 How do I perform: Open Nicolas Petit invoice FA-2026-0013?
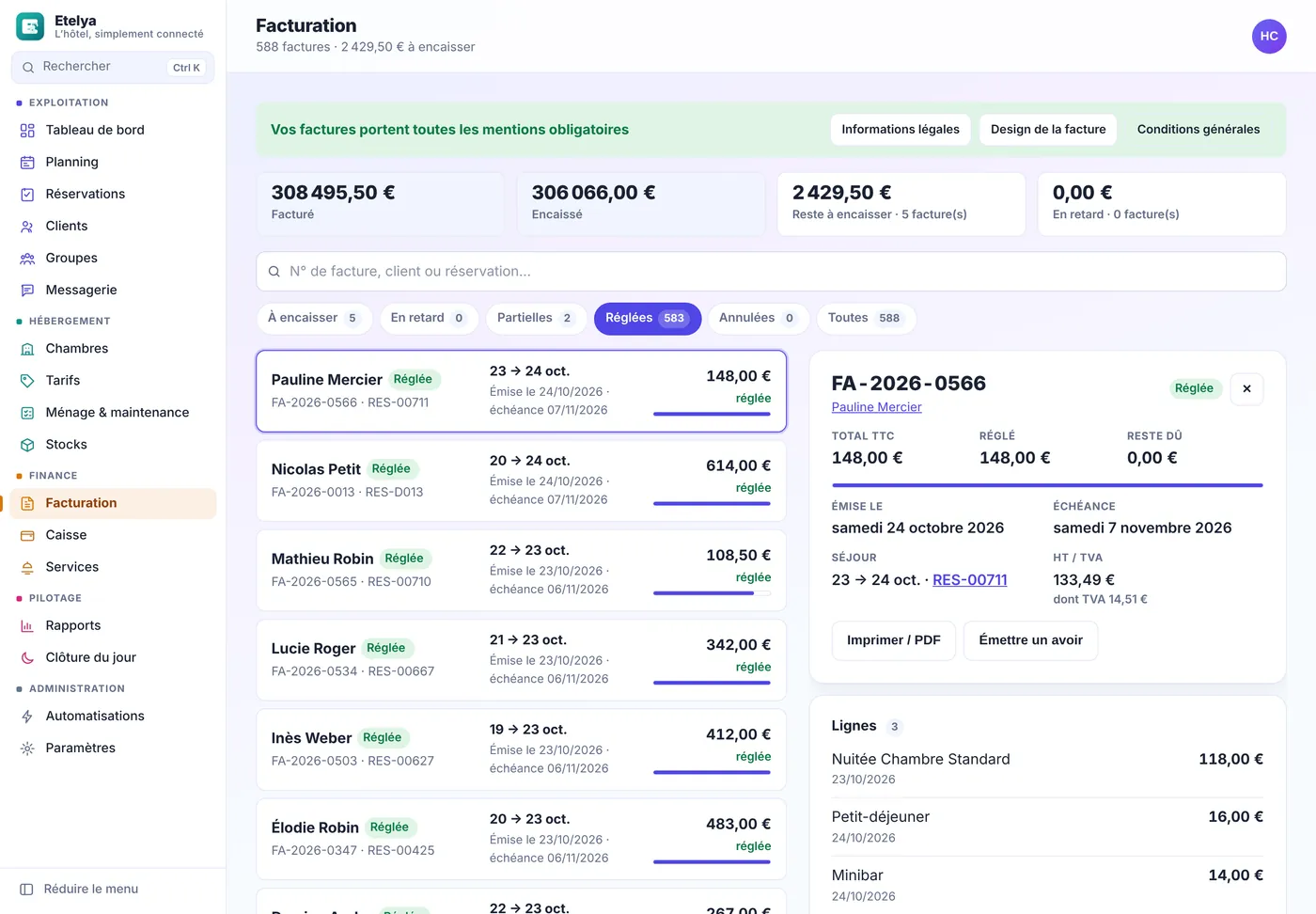(x=521, y=481)
